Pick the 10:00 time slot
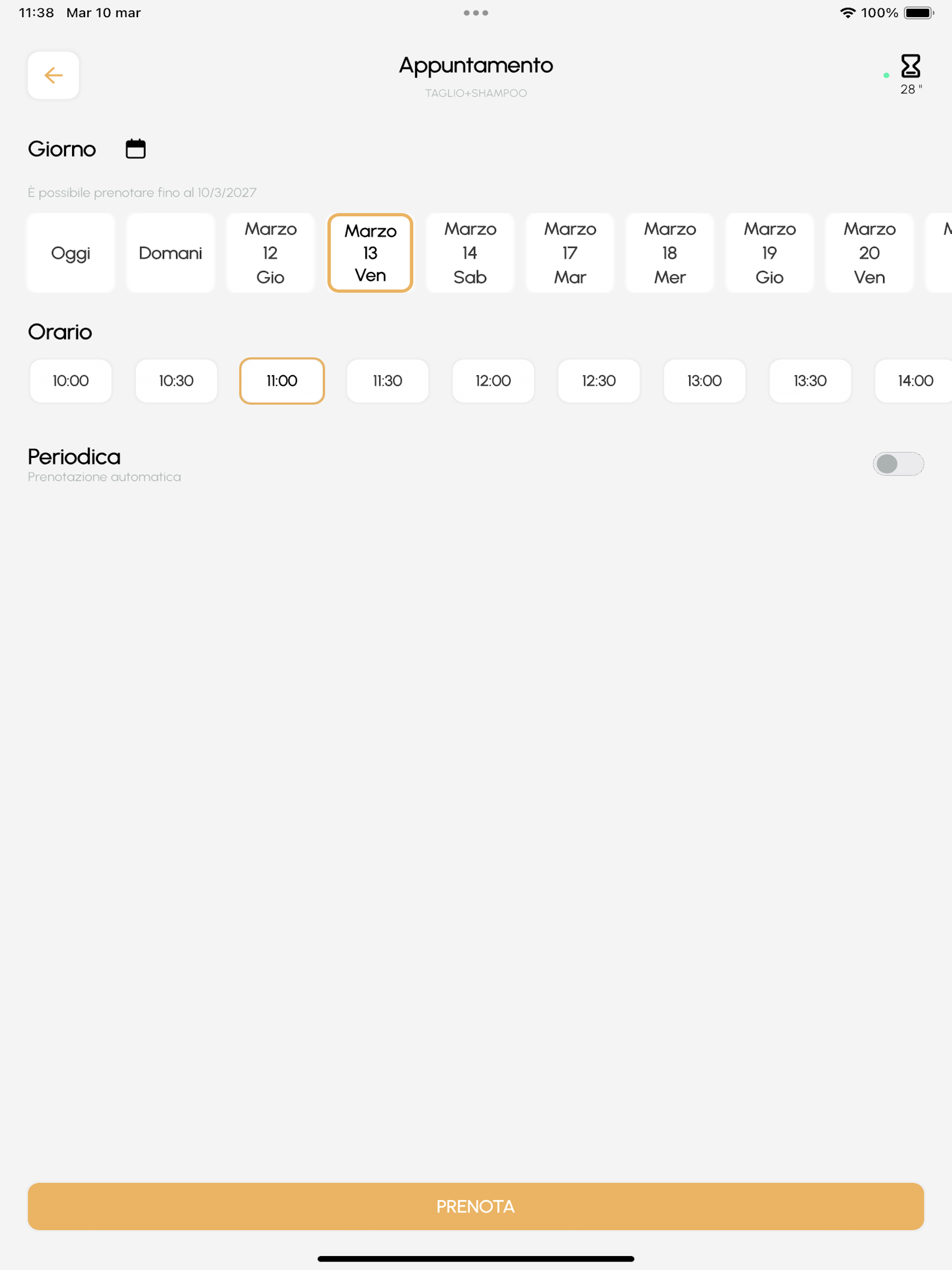The image size is (952, 1270). [x=71, y=381]
